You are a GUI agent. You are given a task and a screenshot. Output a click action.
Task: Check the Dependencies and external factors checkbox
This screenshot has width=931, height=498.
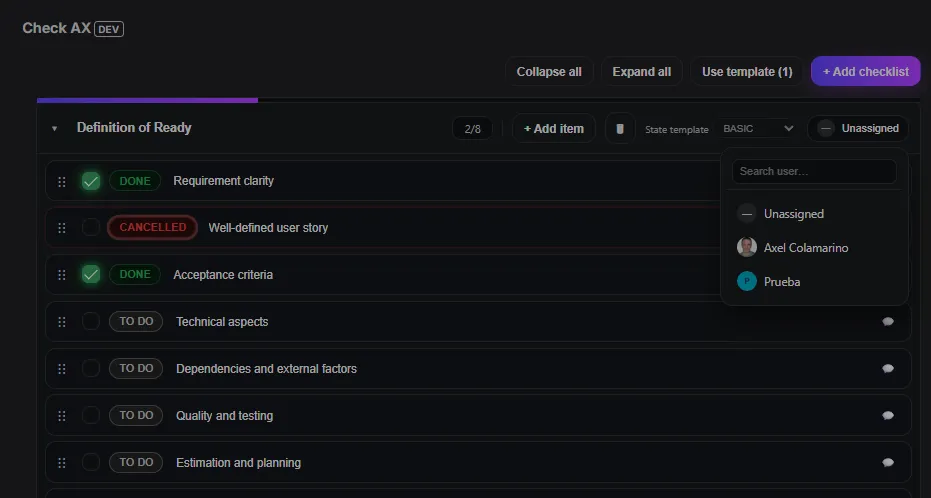tap(91, 368)
